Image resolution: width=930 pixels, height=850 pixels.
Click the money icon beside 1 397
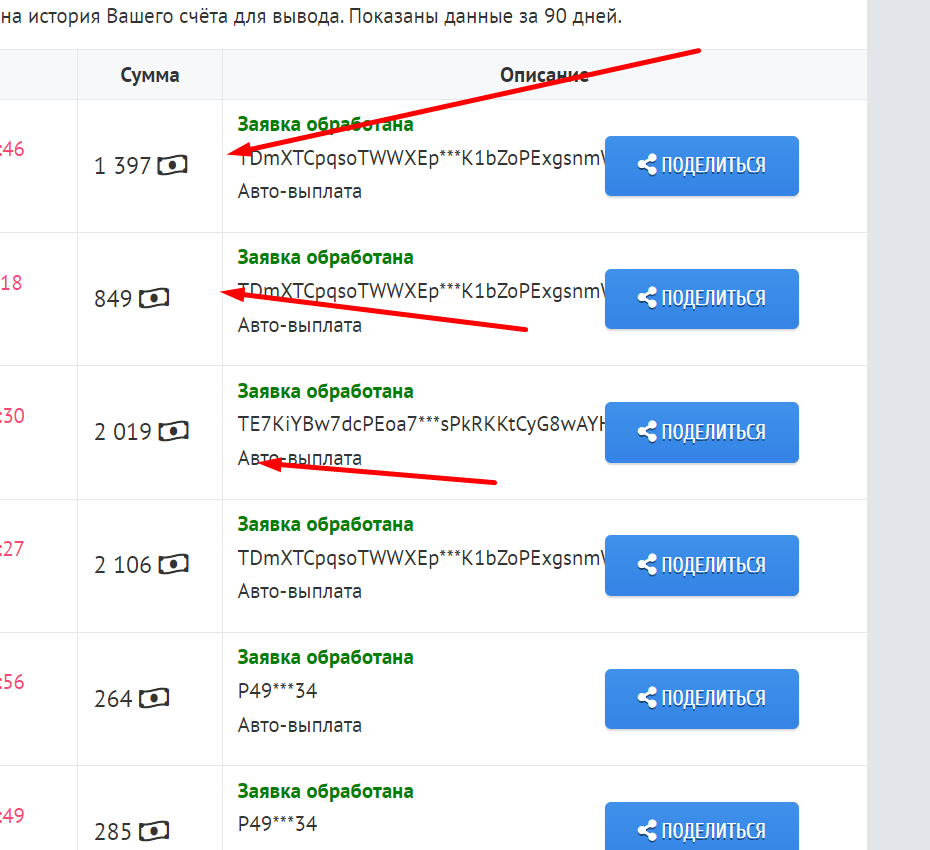[173, 165]
